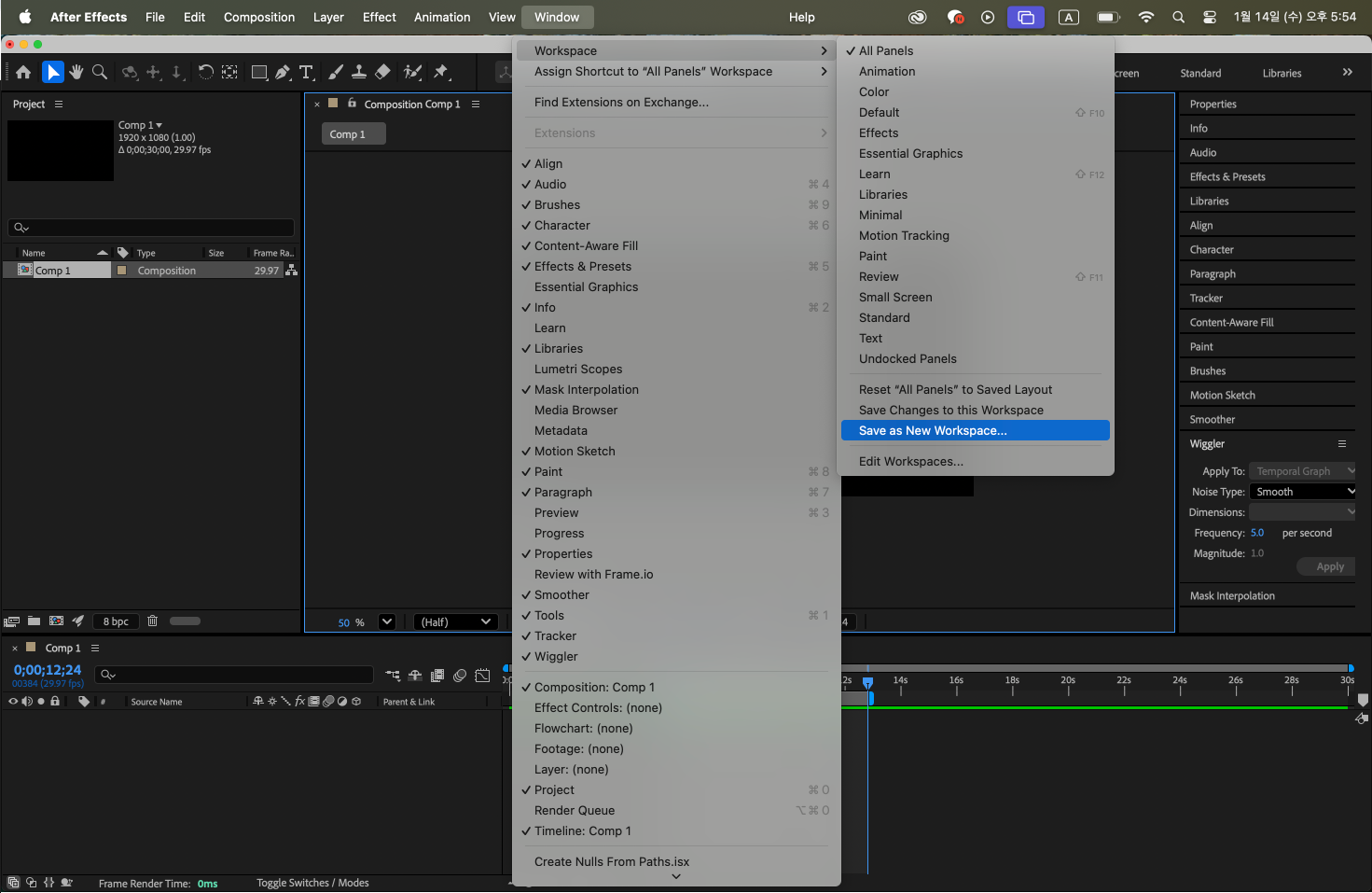Show hidden workspaces with double-chevron overflow
This screenshot has height=893, width=1372.
click(1347, 72)
